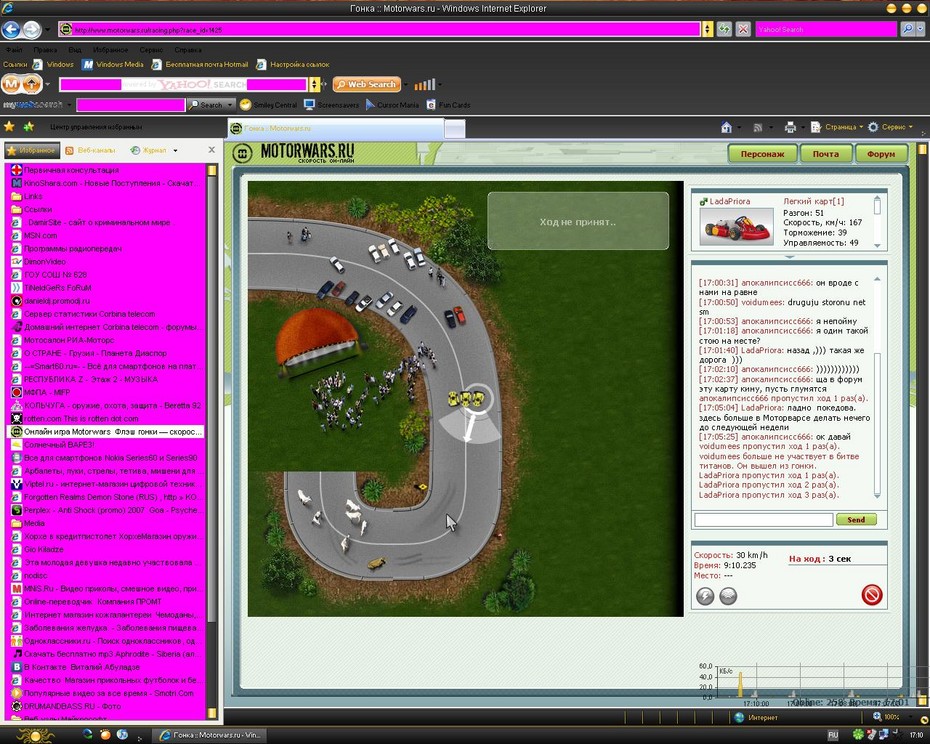Click the LadaPriora kart thumbnail
930x744 pixels.
click(x=737, y=226)
